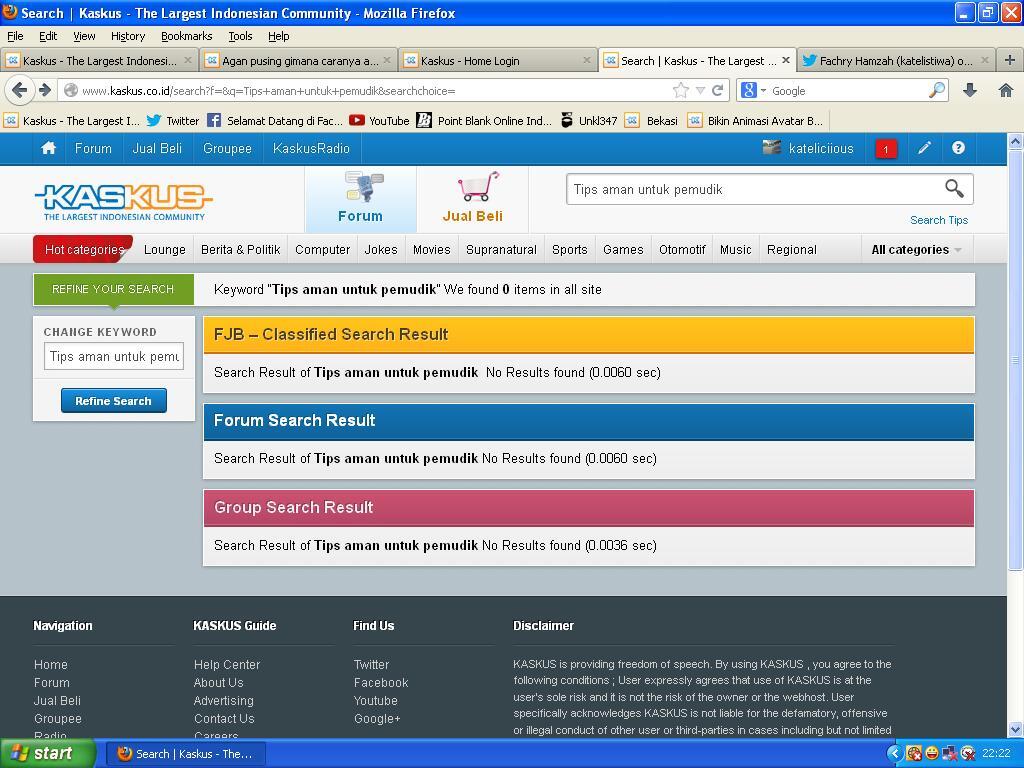Click the Hot categories button
Screen dimensions: 1024x768
pyautogui.click(x=84, y=249)
